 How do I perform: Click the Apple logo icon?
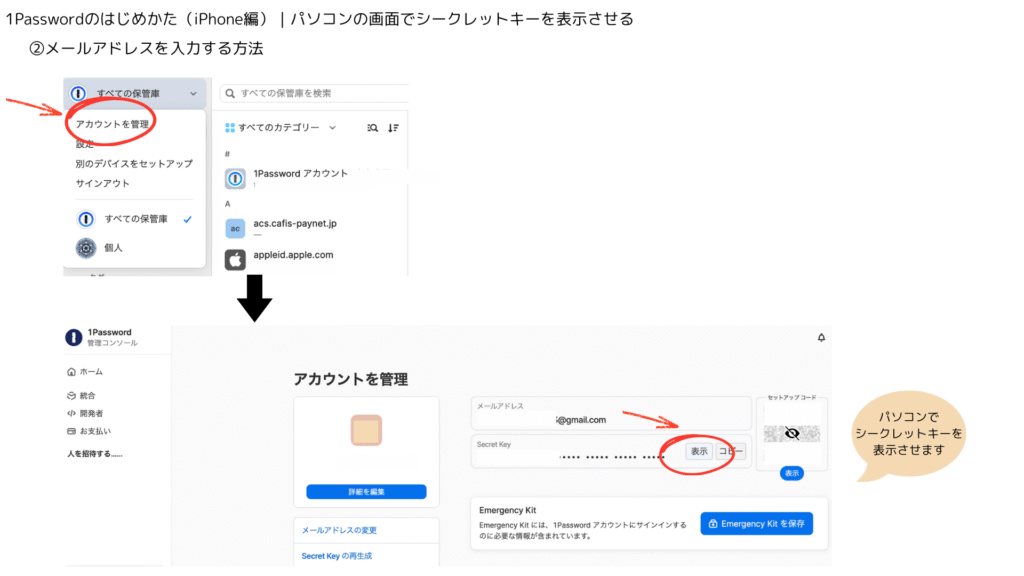click(235, 259)
